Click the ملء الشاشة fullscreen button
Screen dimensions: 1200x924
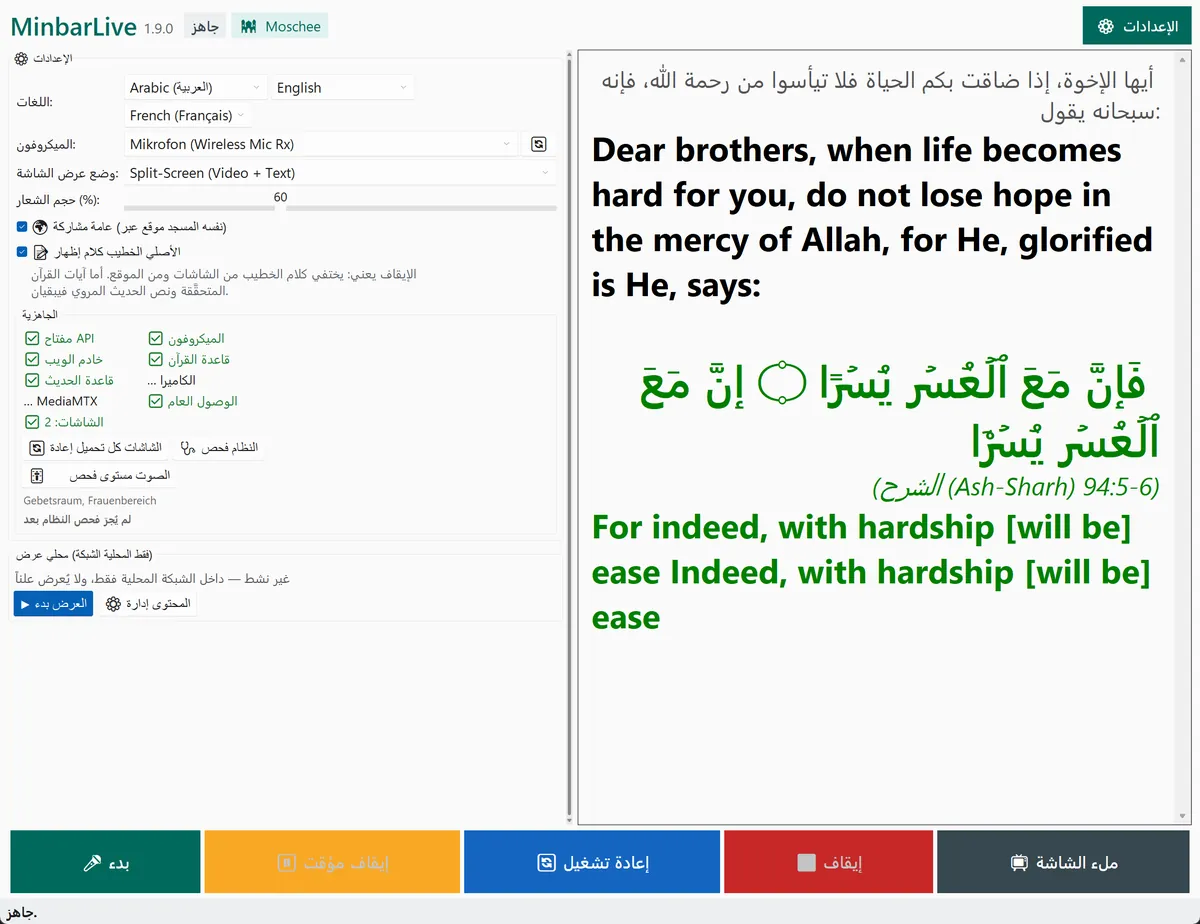tap(1063, 862)
